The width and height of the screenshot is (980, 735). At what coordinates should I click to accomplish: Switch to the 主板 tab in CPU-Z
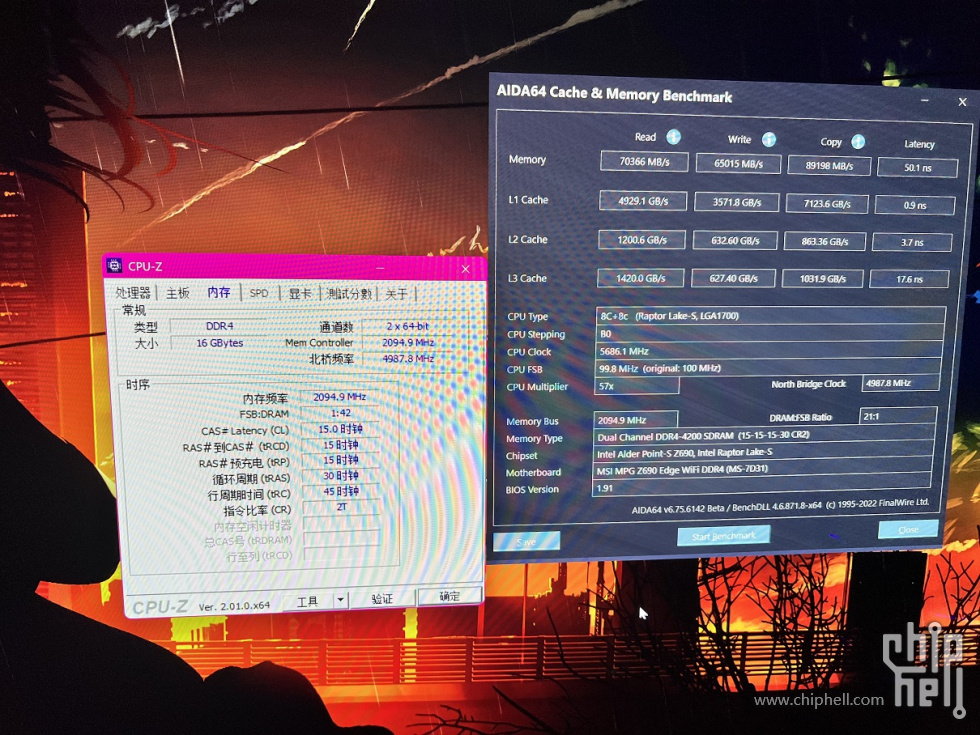point(178,292)
